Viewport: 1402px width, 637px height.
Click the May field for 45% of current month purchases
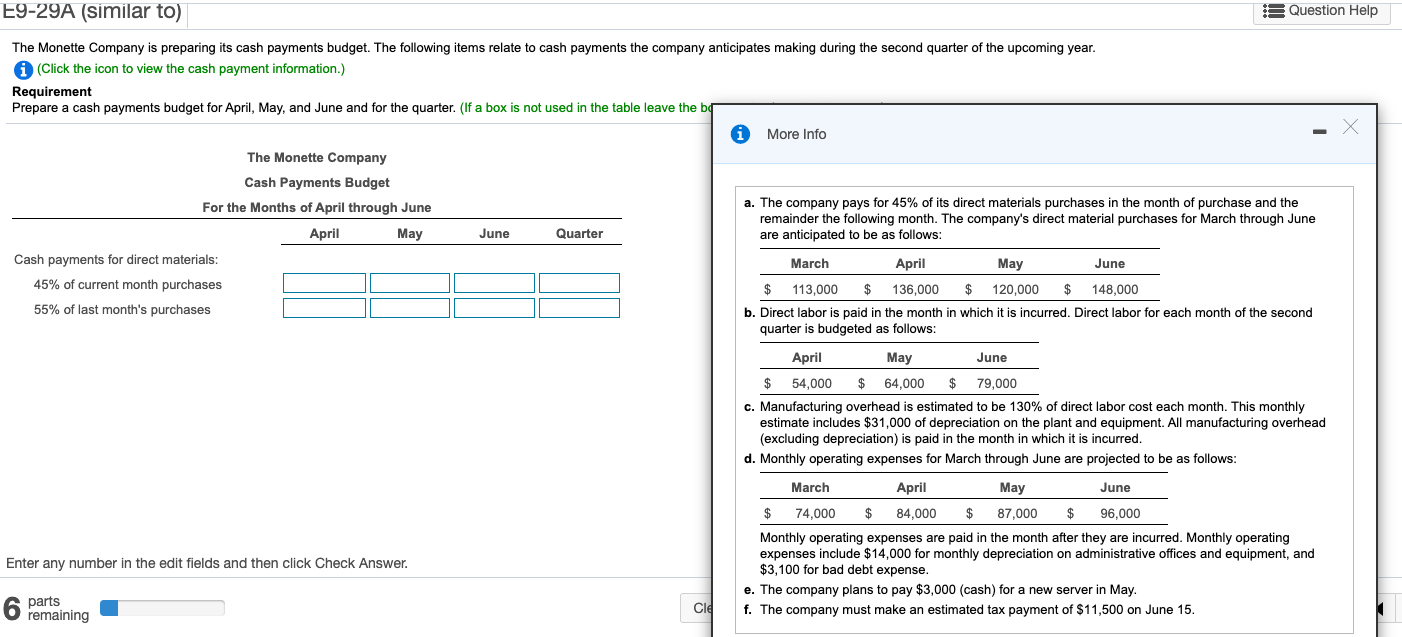409,283
